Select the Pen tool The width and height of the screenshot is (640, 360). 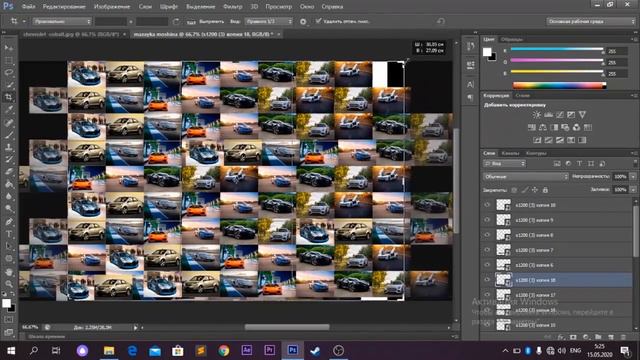tap(9, 222)
